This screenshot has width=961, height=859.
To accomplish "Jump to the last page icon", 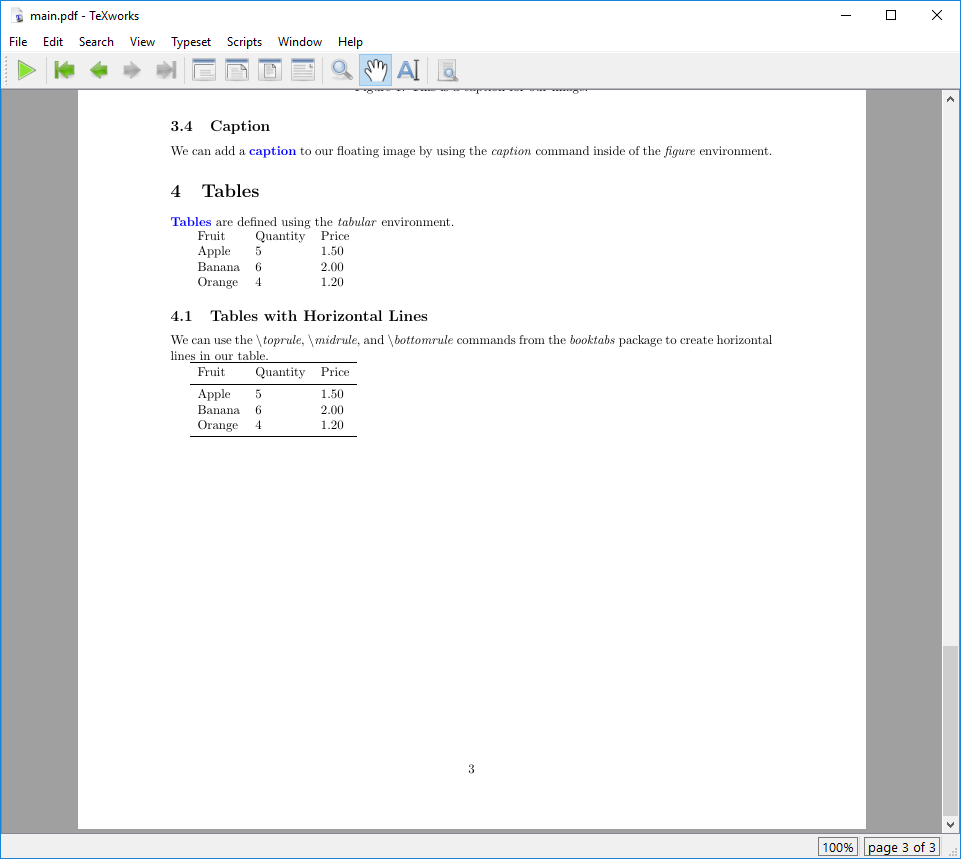I will point(166,70).
